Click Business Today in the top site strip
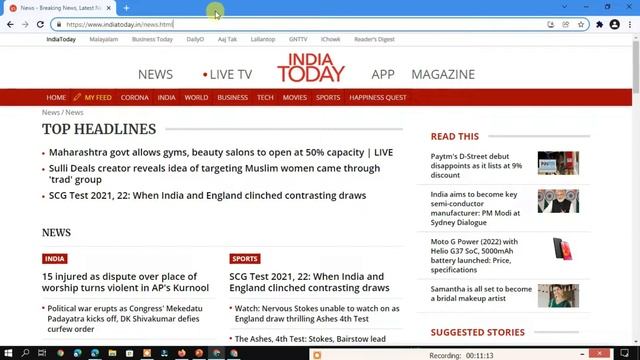 coord(152,39)
